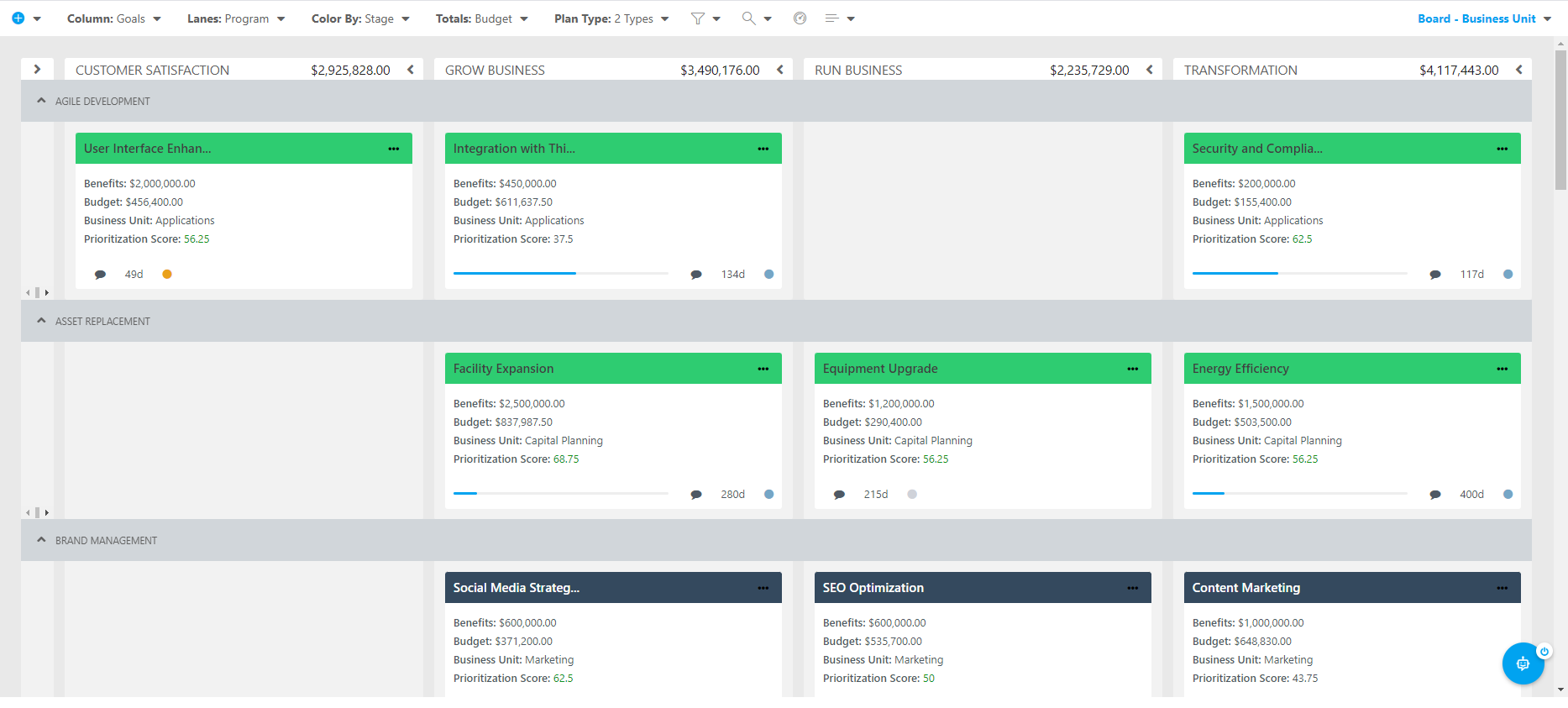Open more options on Content Marketing card
Image resolution: width=1568 pixels, height=708 pixels.
click(x=1502, y=588)
